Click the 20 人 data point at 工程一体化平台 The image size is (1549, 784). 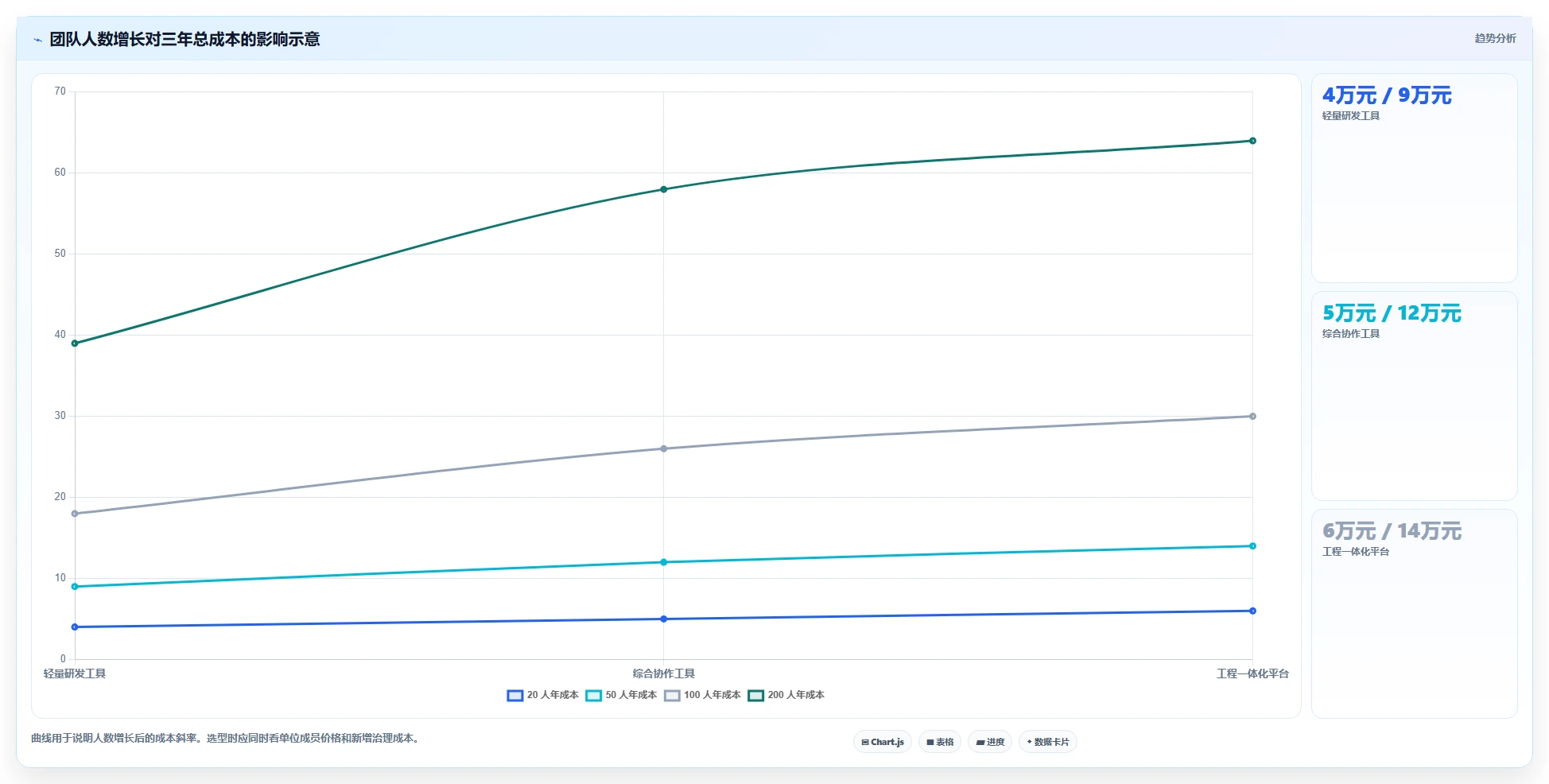pos(1252,611)
